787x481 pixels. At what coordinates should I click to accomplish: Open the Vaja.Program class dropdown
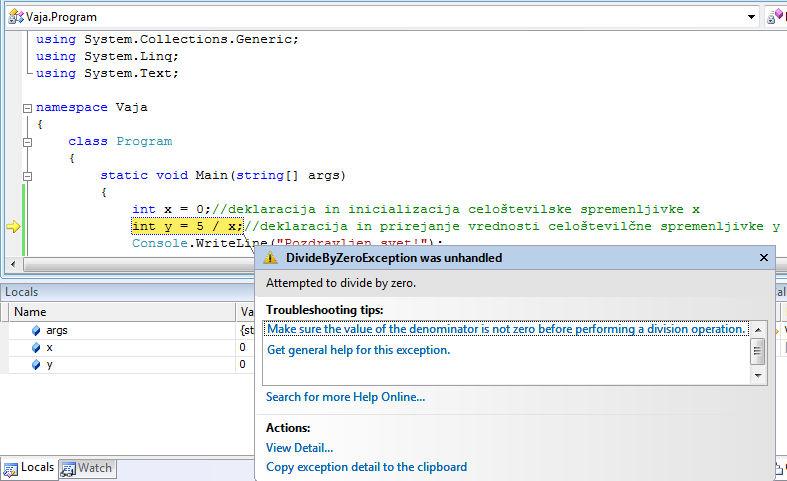(x=751, y=17)
